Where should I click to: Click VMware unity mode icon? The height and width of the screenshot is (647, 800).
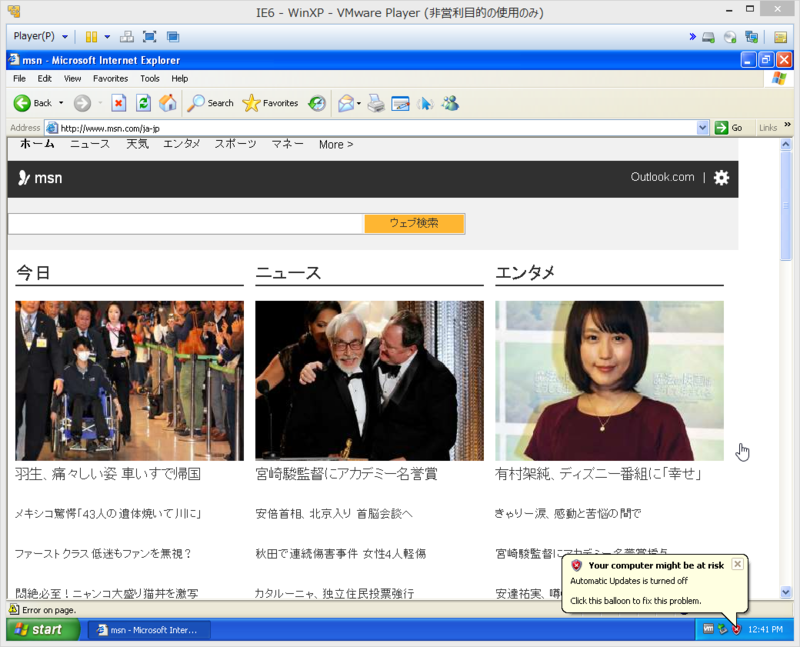pyautogui.click(x=173, y=37)
